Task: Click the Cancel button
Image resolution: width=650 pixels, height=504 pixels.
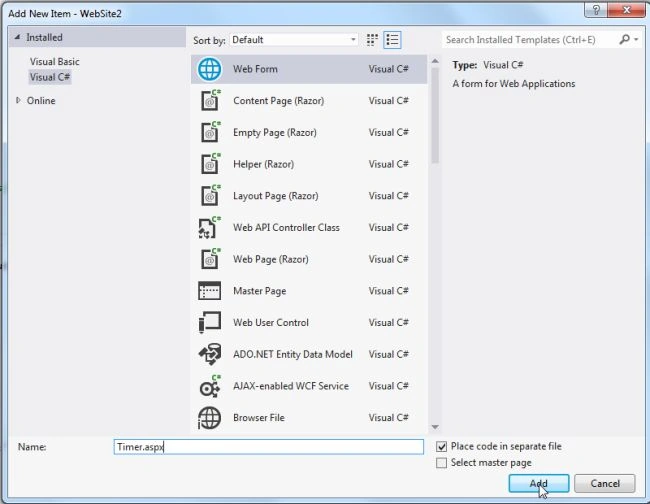Action: pos(605,483)
